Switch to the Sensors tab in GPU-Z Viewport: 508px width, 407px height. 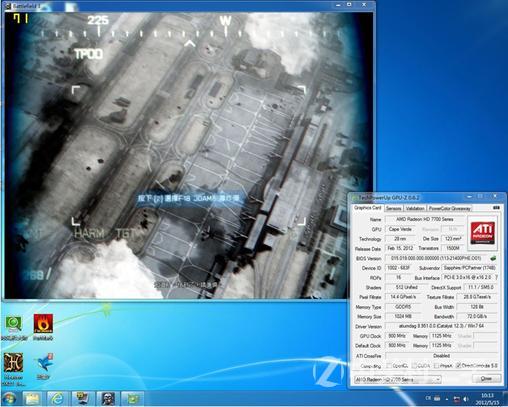tap(393, 208)
